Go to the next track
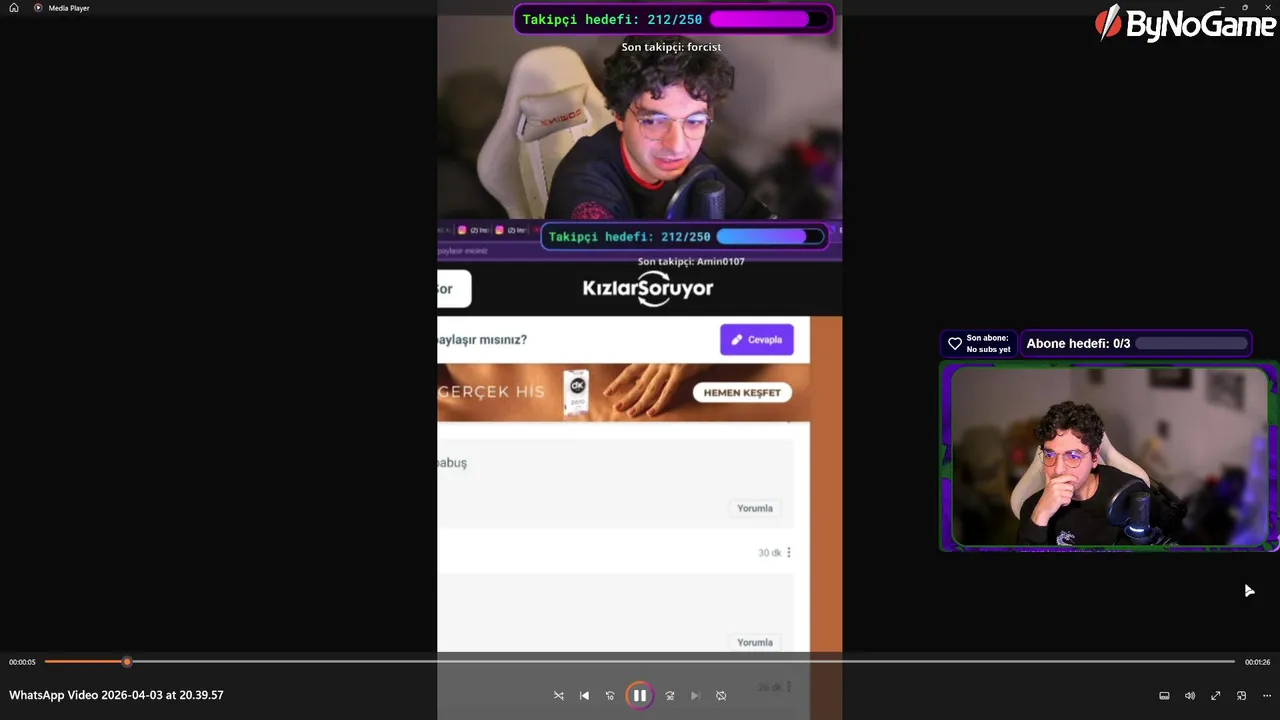Screen dimensions: 1280x720 tap(695, 695)
